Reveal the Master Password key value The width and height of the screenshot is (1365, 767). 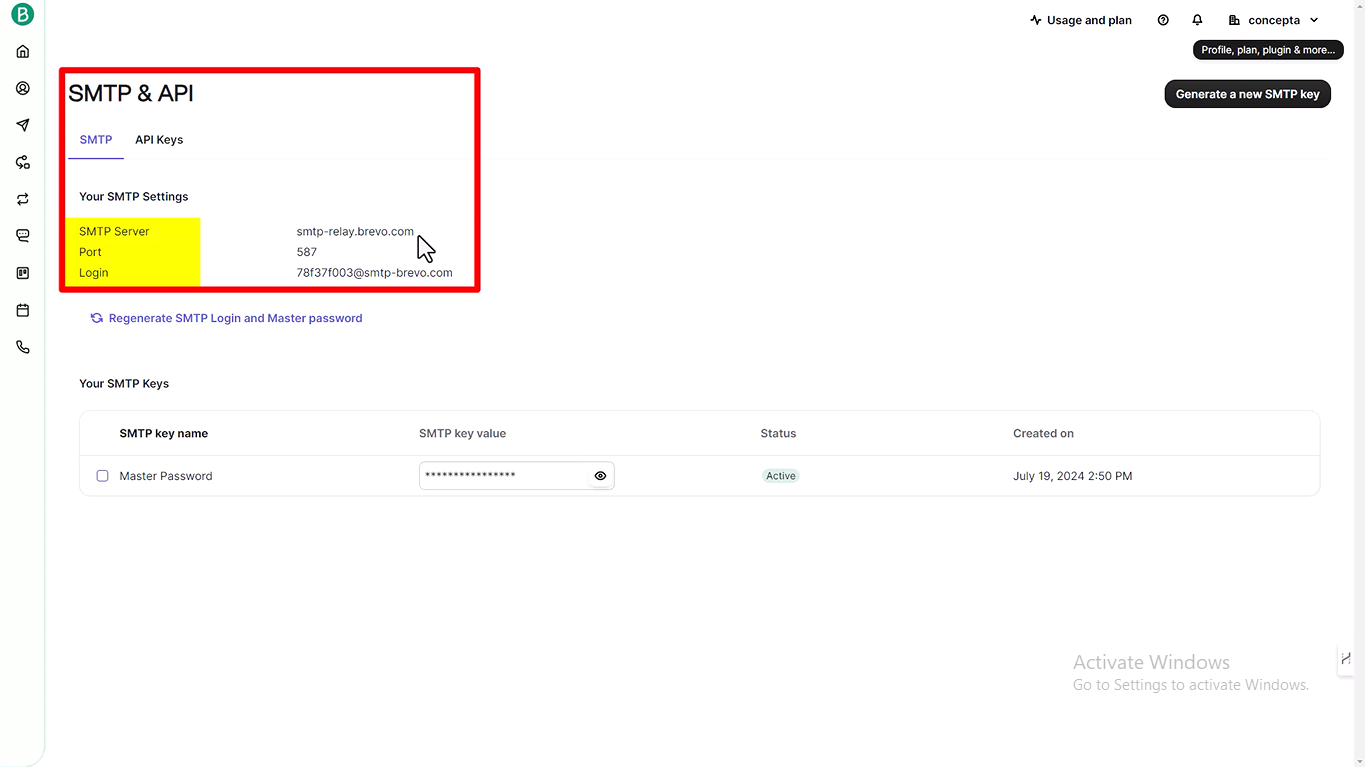coord(600,476)
